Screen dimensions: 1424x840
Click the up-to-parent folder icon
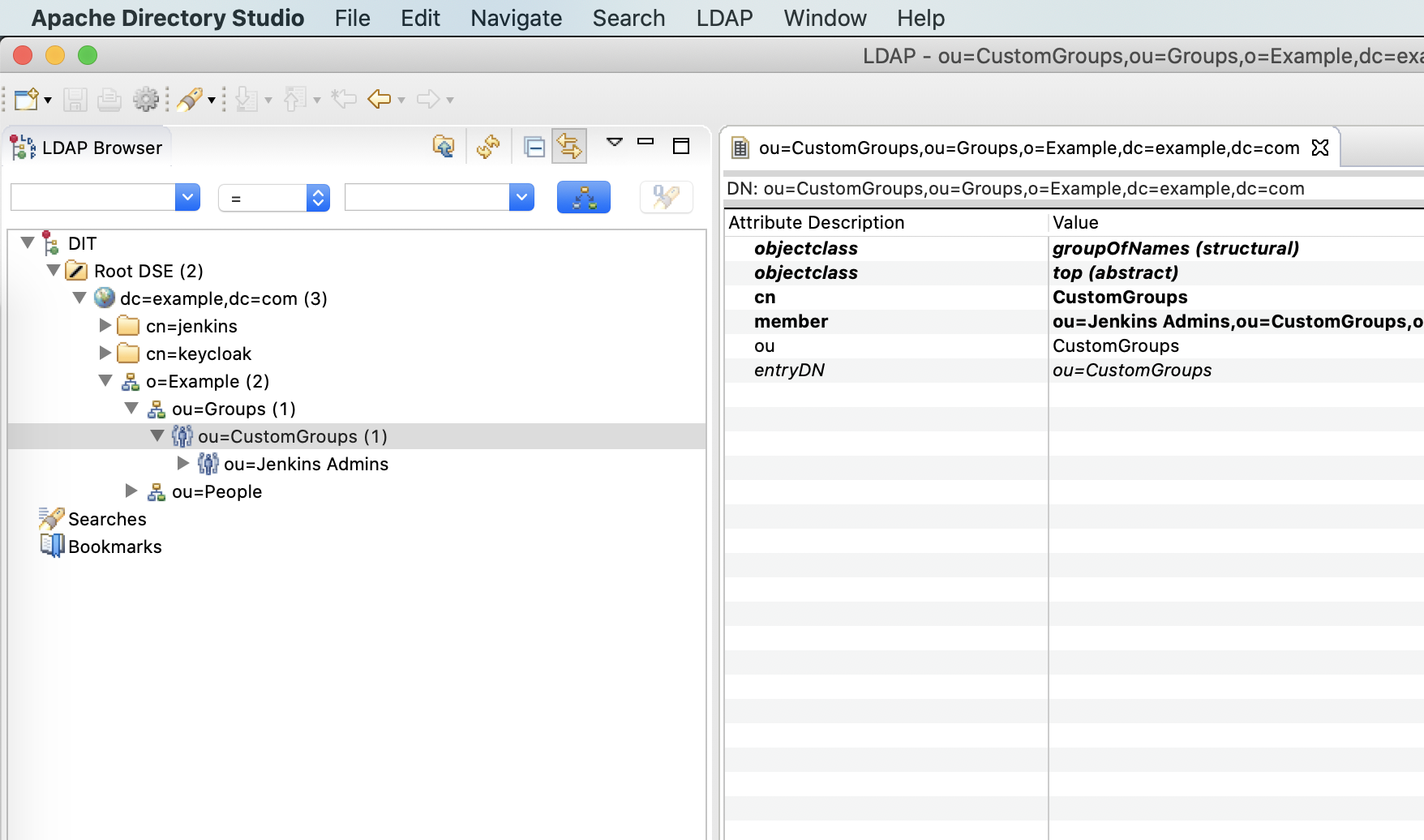(443, 147)
